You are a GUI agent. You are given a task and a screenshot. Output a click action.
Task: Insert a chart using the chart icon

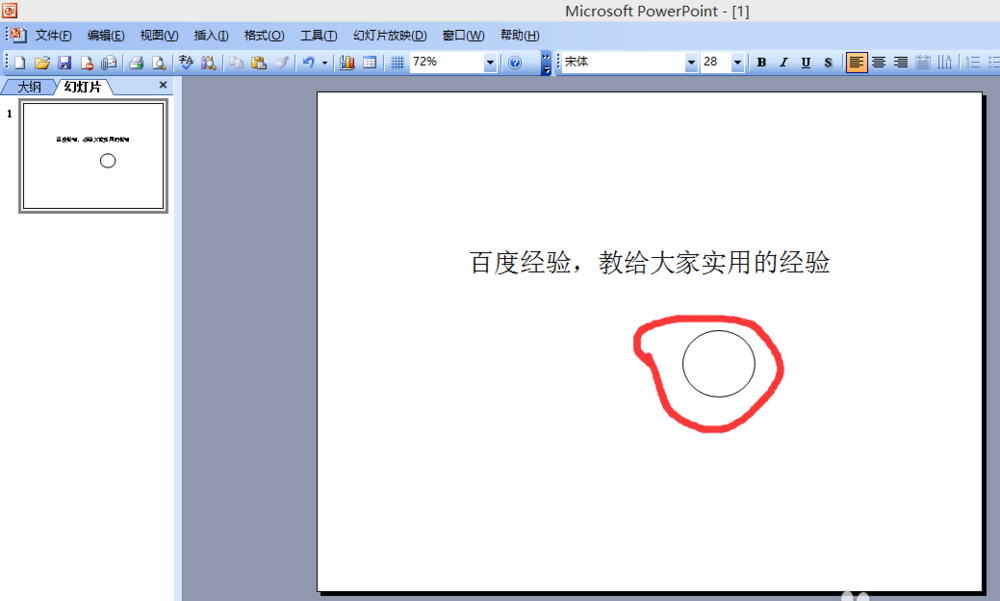(347, 63)
